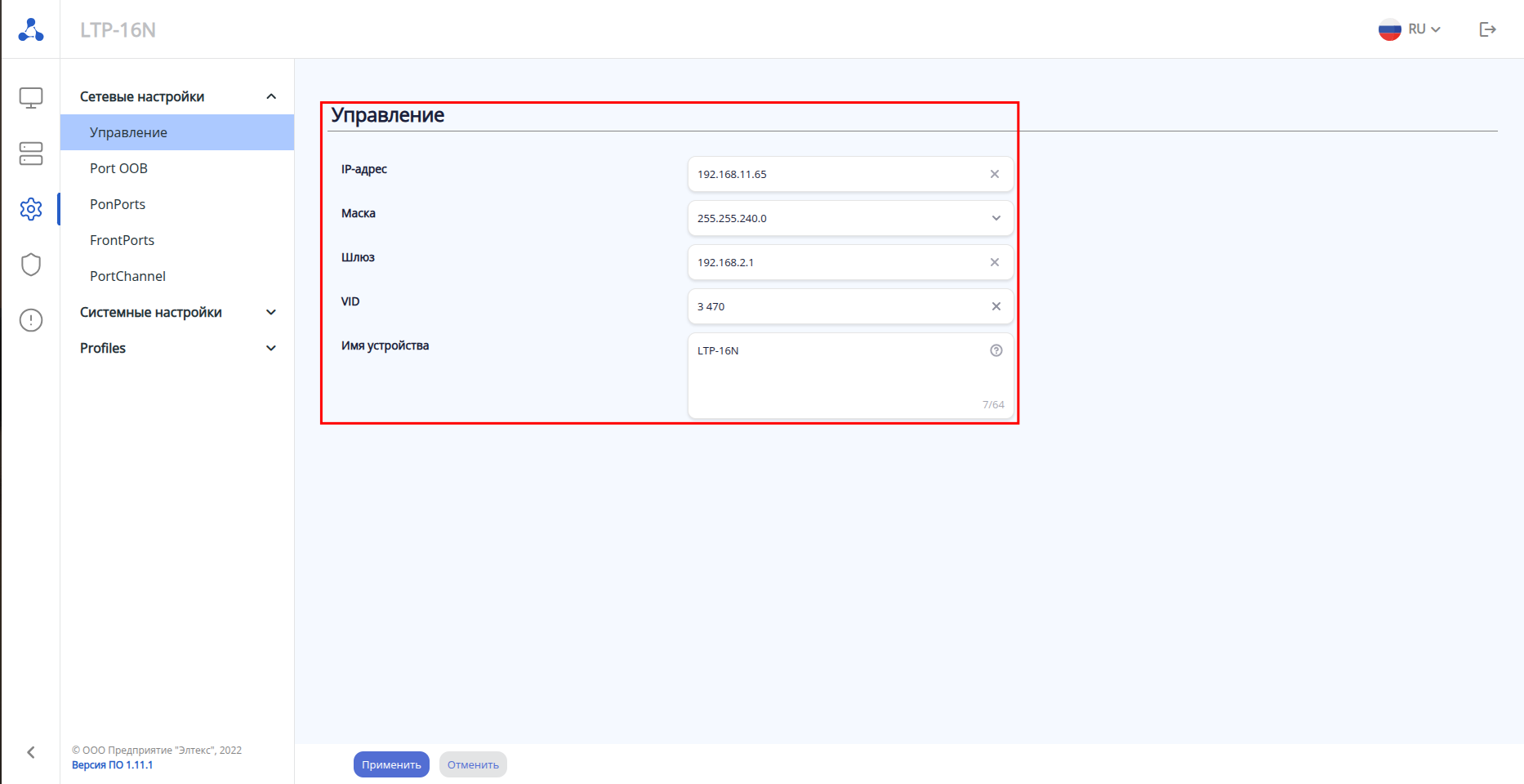Open the security shield icon section

pos(31,265)
